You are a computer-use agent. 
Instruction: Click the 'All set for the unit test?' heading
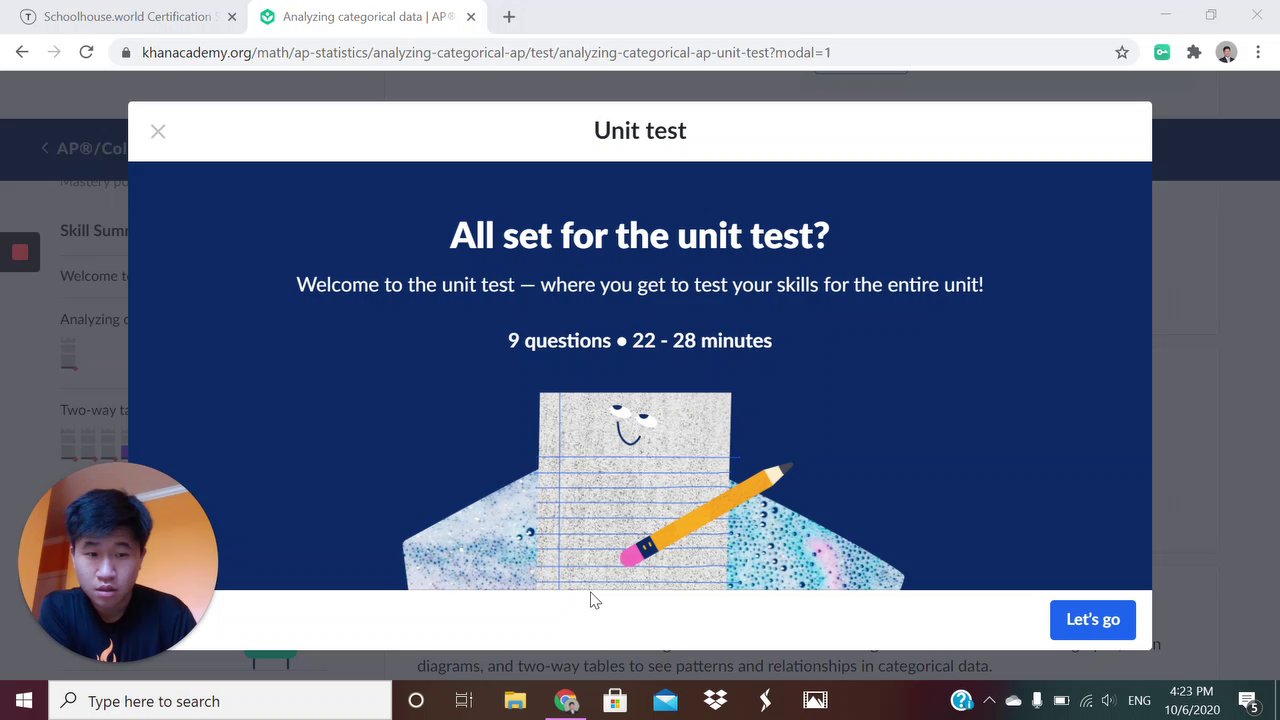pos(640,235)
